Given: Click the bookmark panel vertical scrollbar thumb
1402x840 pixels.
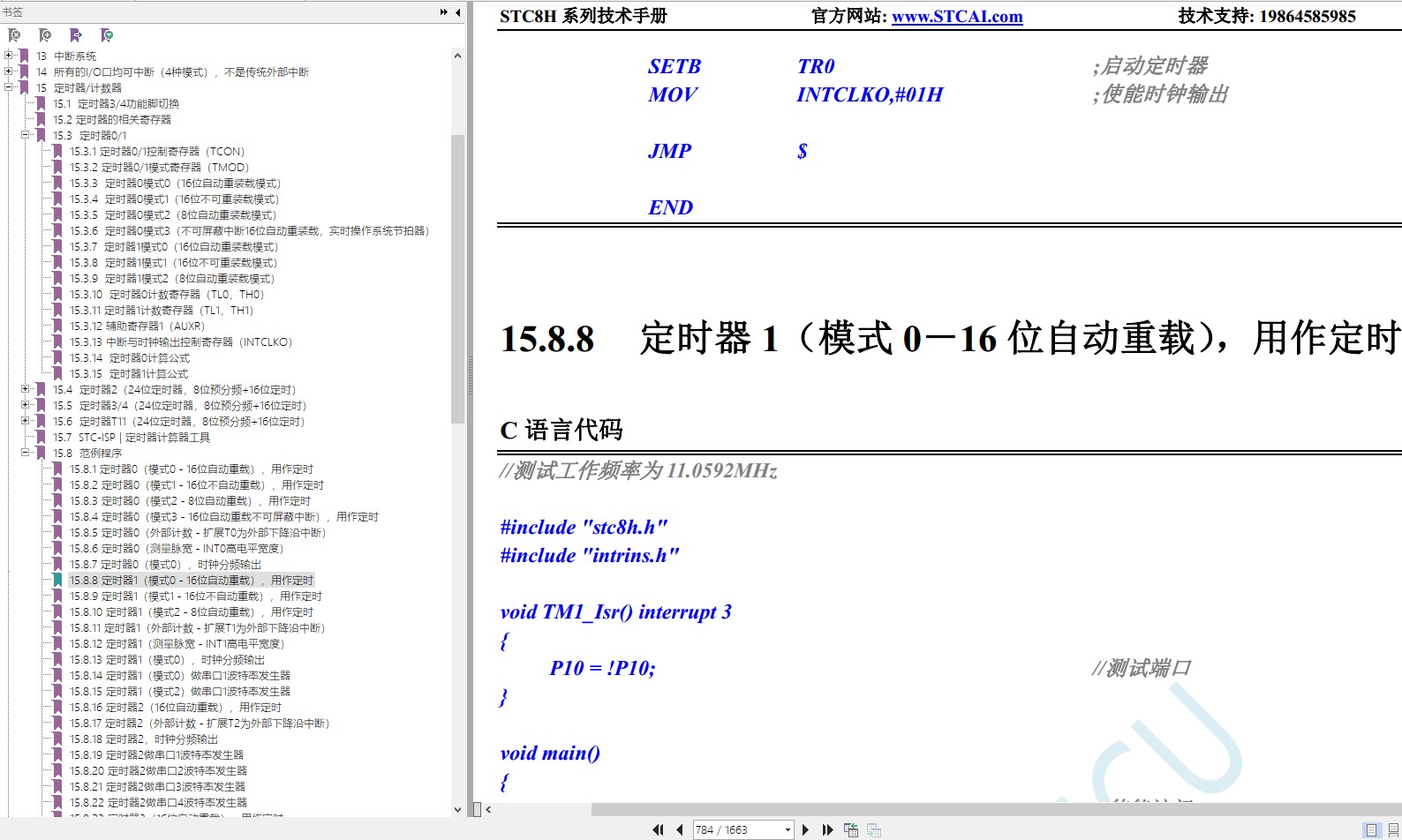Looking at the screenshot, I should [x=457, y=279].
